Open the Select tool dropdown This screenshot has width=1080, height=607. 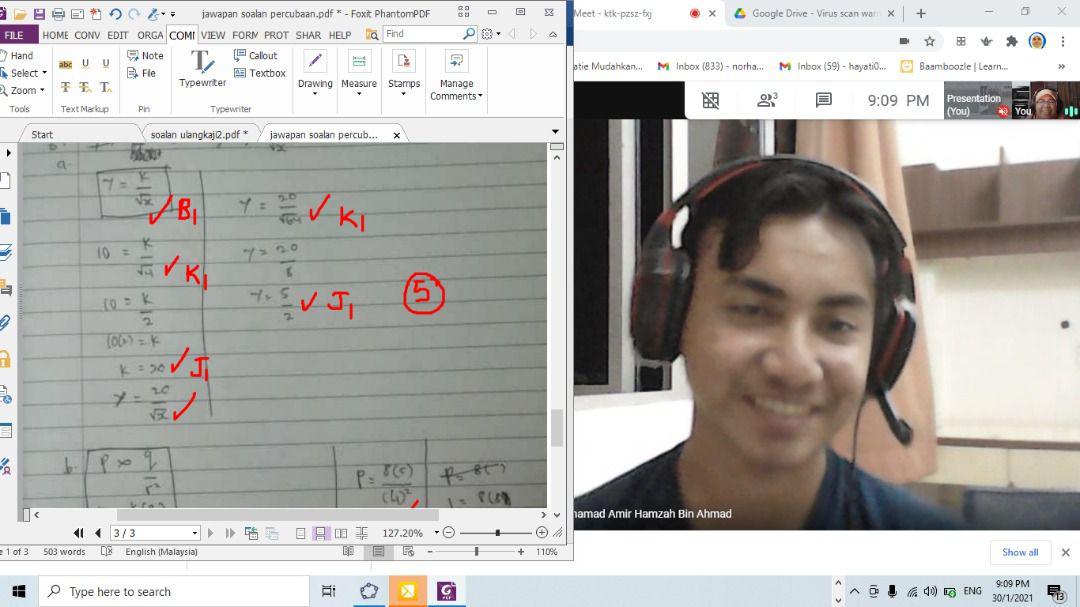click(45, 73)
